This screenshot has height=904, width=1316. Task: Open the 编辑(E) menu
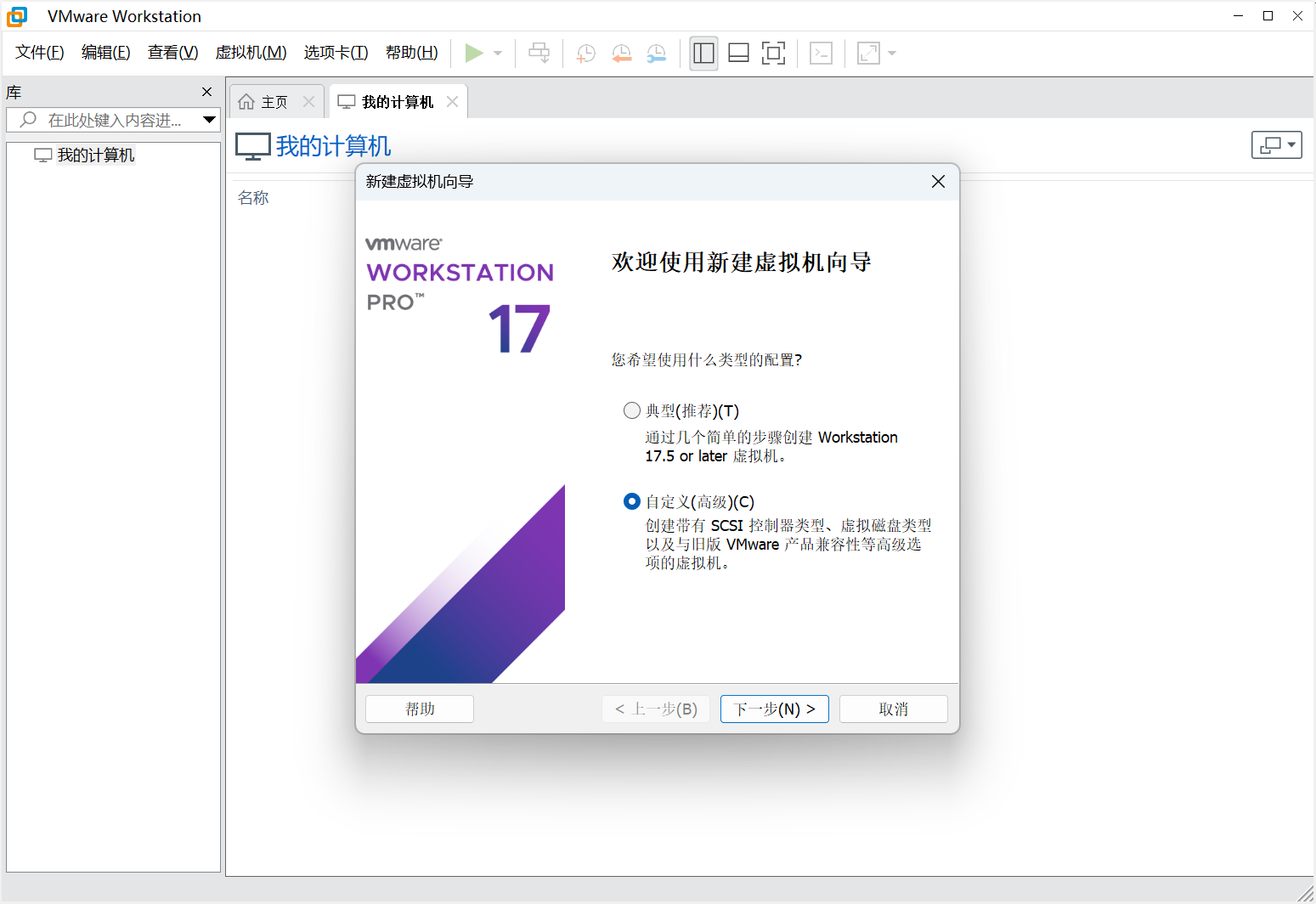coord(106,53)
